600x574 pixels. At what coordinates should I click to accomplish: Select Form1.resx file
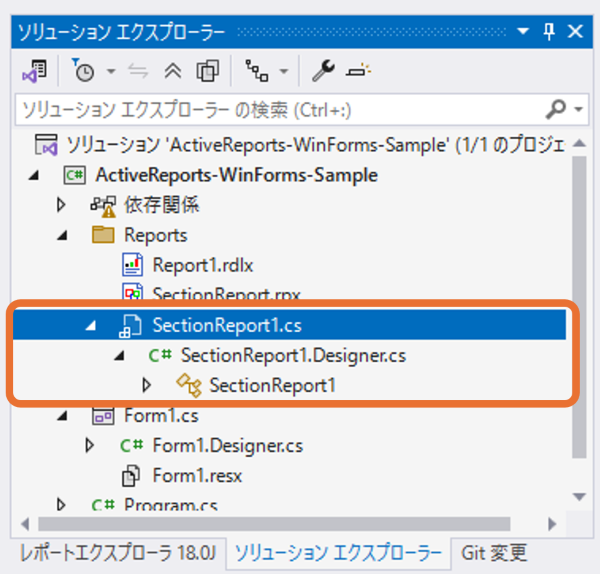(x=197, y=476)
